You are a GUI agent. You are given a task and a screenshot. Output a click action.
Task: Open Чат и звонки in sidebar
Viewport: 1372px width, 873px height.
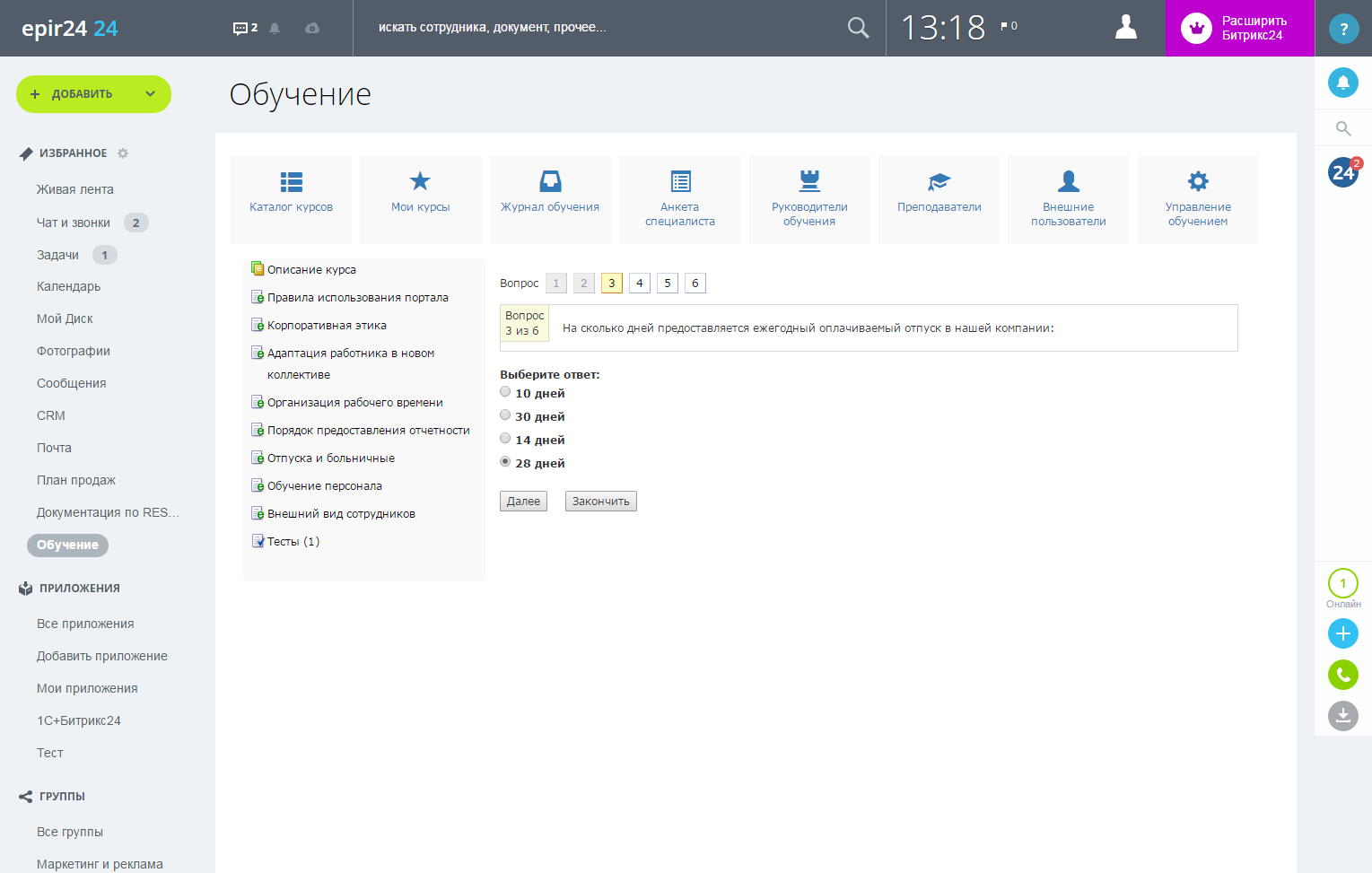coord(74,223)
